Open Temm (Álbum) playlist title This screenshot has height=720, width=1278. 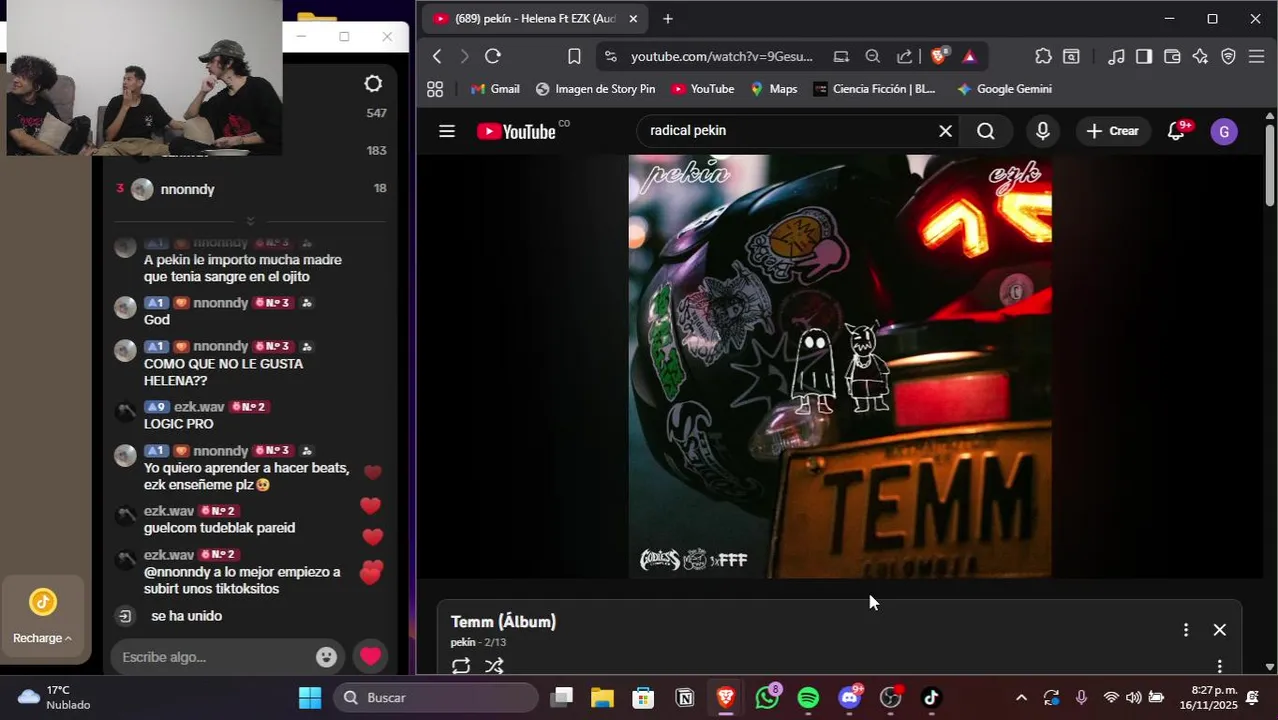pos(503,622)
